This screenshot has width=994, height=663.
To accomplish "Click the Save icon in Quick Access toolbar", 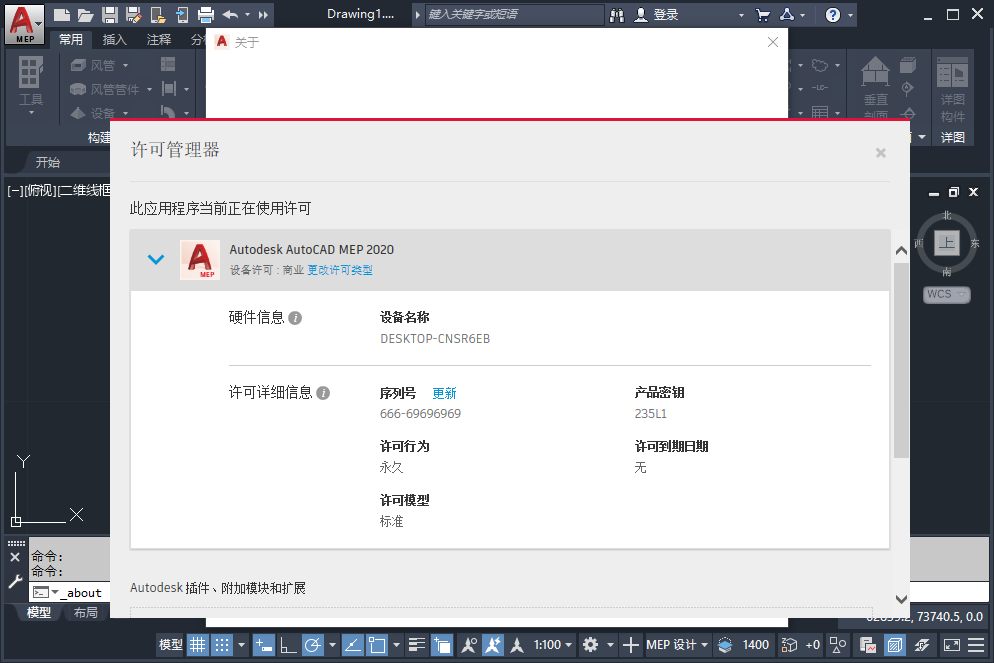I will (110, 14).
